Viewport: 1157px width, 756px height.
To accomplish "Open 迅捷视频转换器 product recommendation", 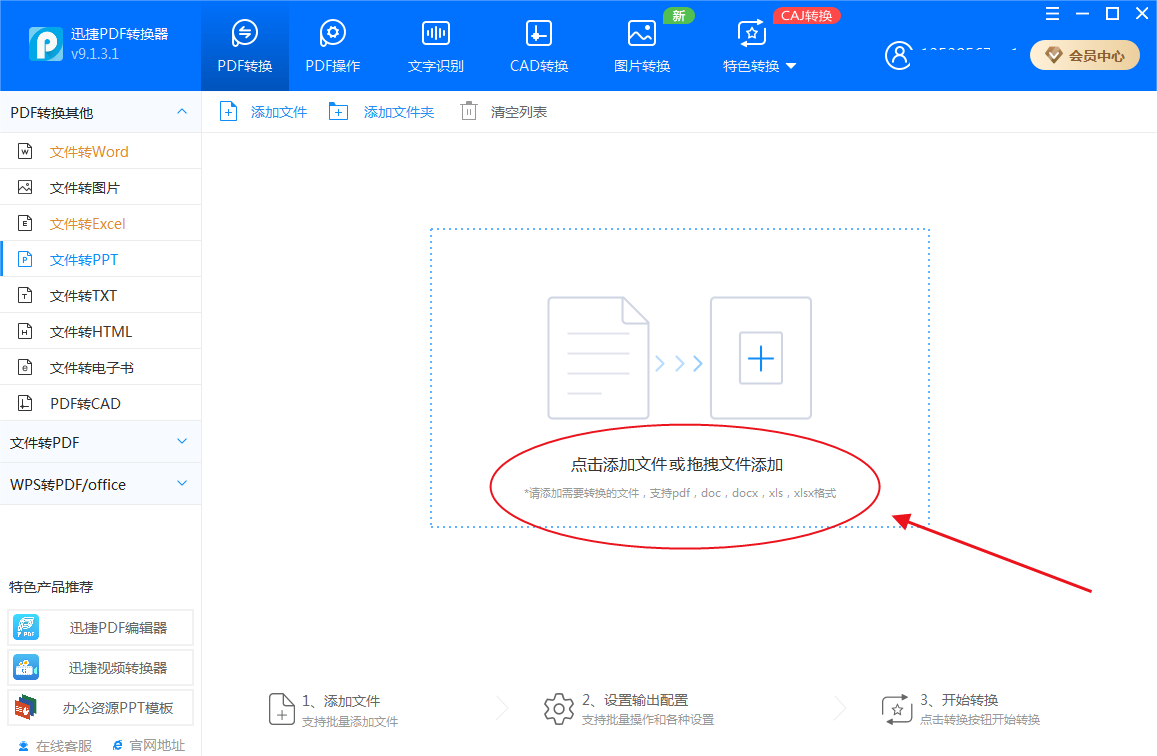I will pos(100,667).
